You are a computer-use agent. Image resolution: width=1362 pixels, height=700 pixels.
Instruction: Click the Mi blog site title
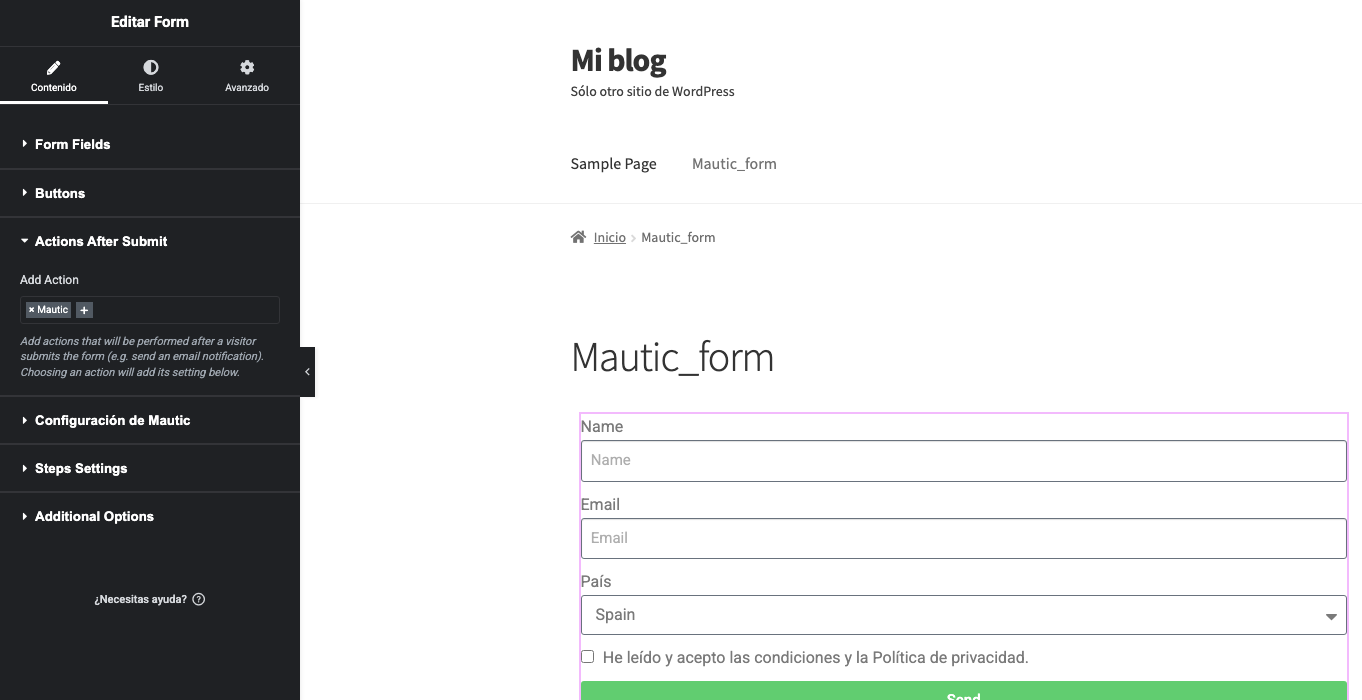tap(618, 61)
